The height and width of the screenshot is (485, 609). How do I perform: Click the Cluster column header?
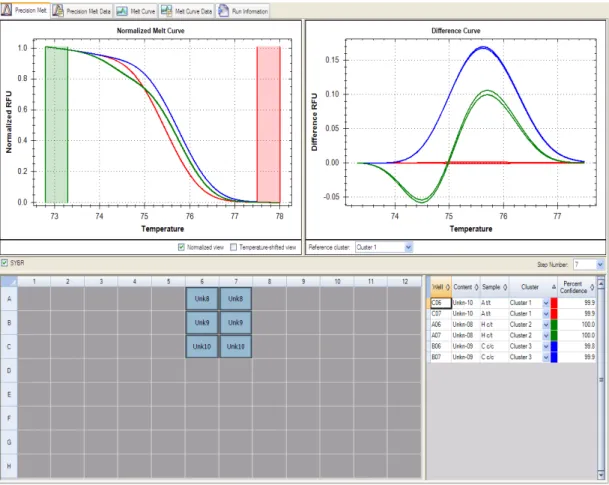[x=533, y=287]
